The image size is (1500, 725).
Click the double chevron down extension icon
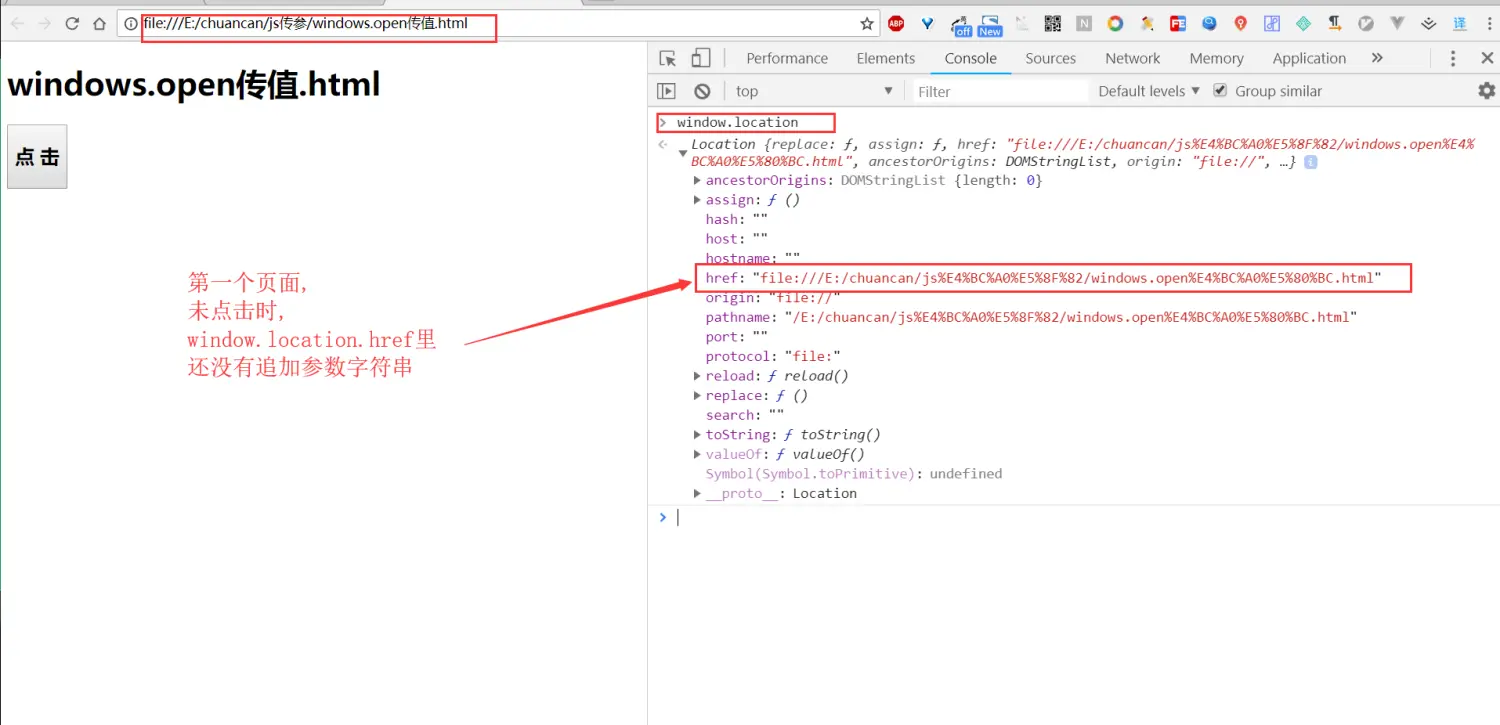[x=1428, y=23]
